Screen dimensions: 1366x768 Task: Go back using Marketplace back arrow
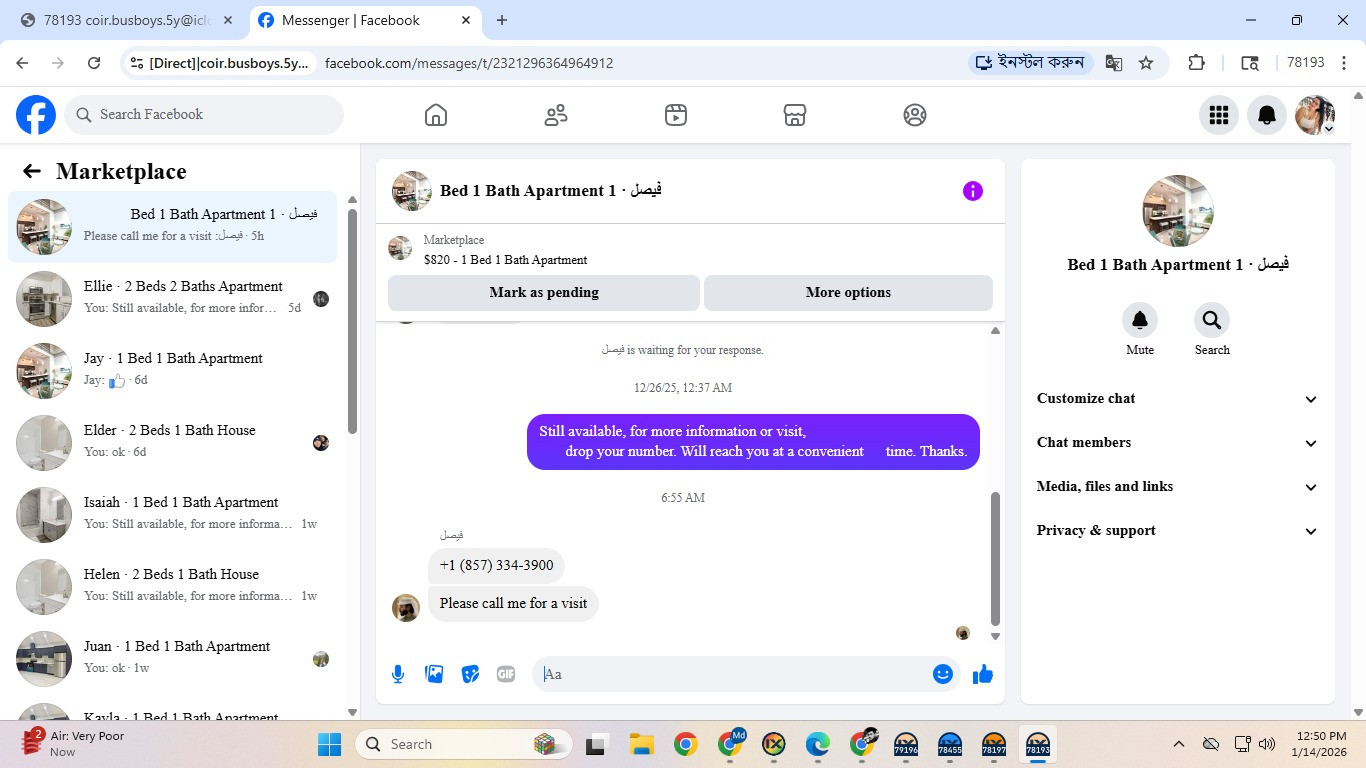click(x=32, y=171)
